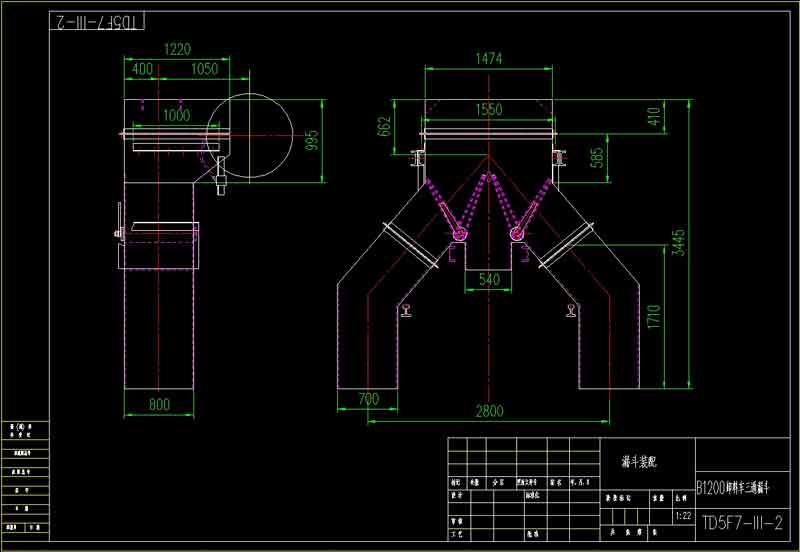Select the 1:22 scale cell
This screenshot has width=800, height=552.
pyautogui.click(x=682, y=516)
